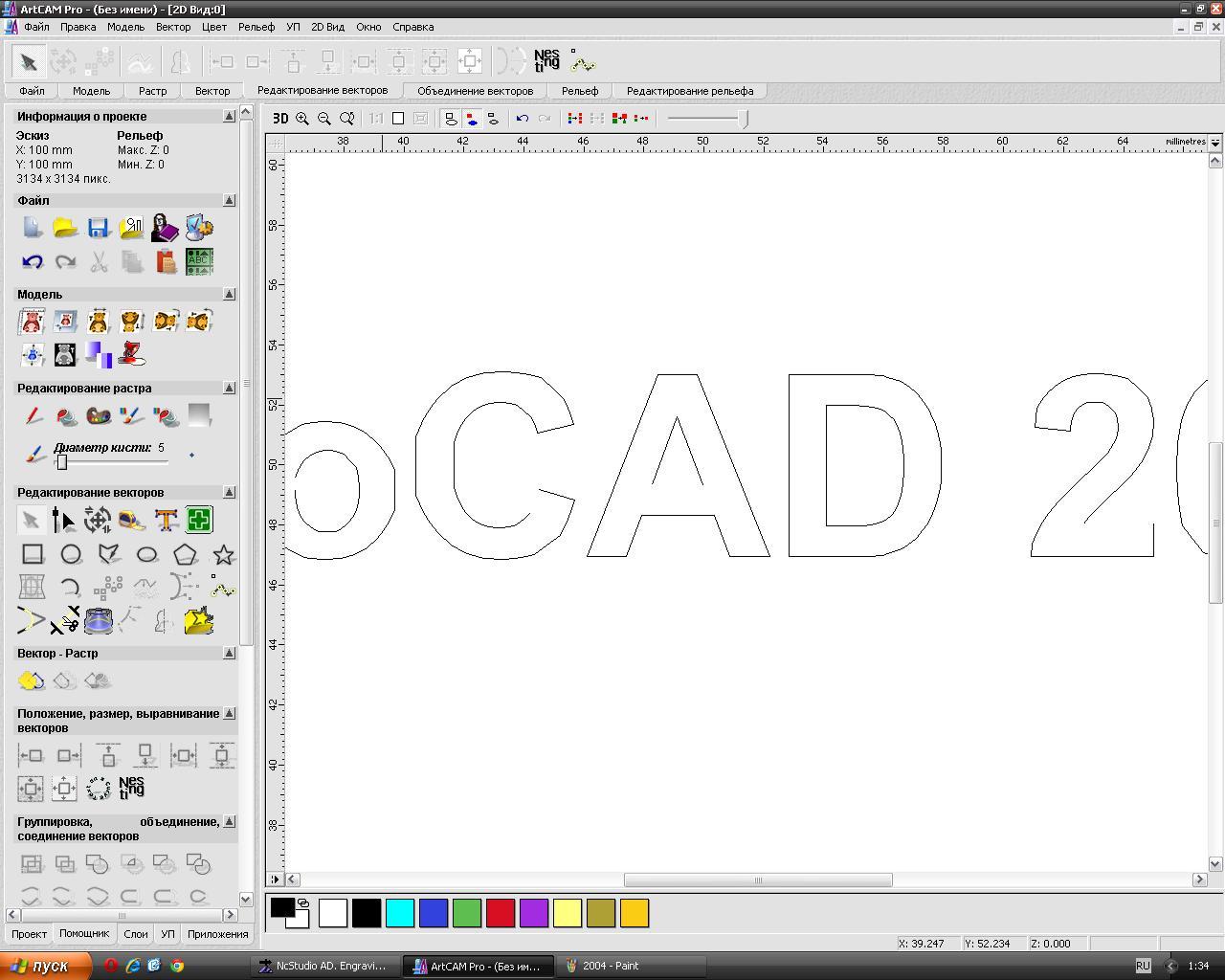Open the Правка menu
The width and height of the screenshot is (1225, 980).
click(x=78, y=27)
